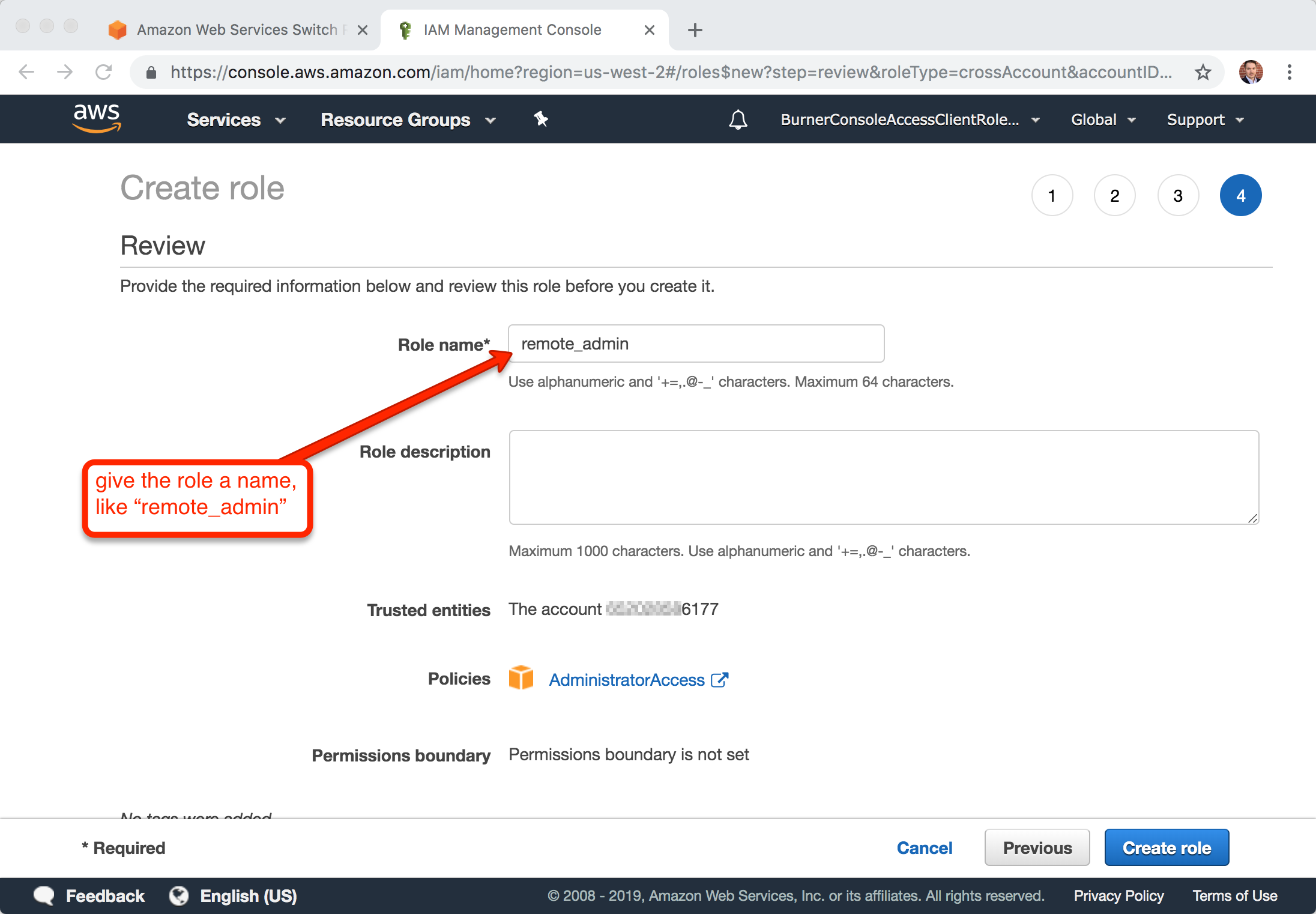Go to step 2 of wizard
Image resolution: width=1316 pixels, height=914 pixels.
(x=1114, y=196)
